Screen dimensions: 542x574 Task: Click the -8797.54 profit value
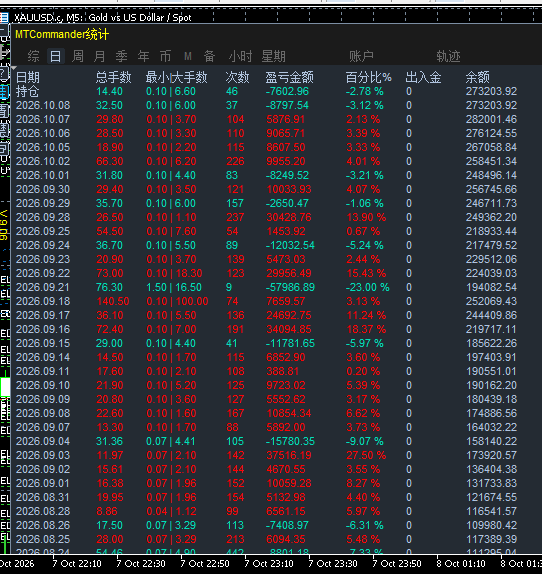click(287, 105)
